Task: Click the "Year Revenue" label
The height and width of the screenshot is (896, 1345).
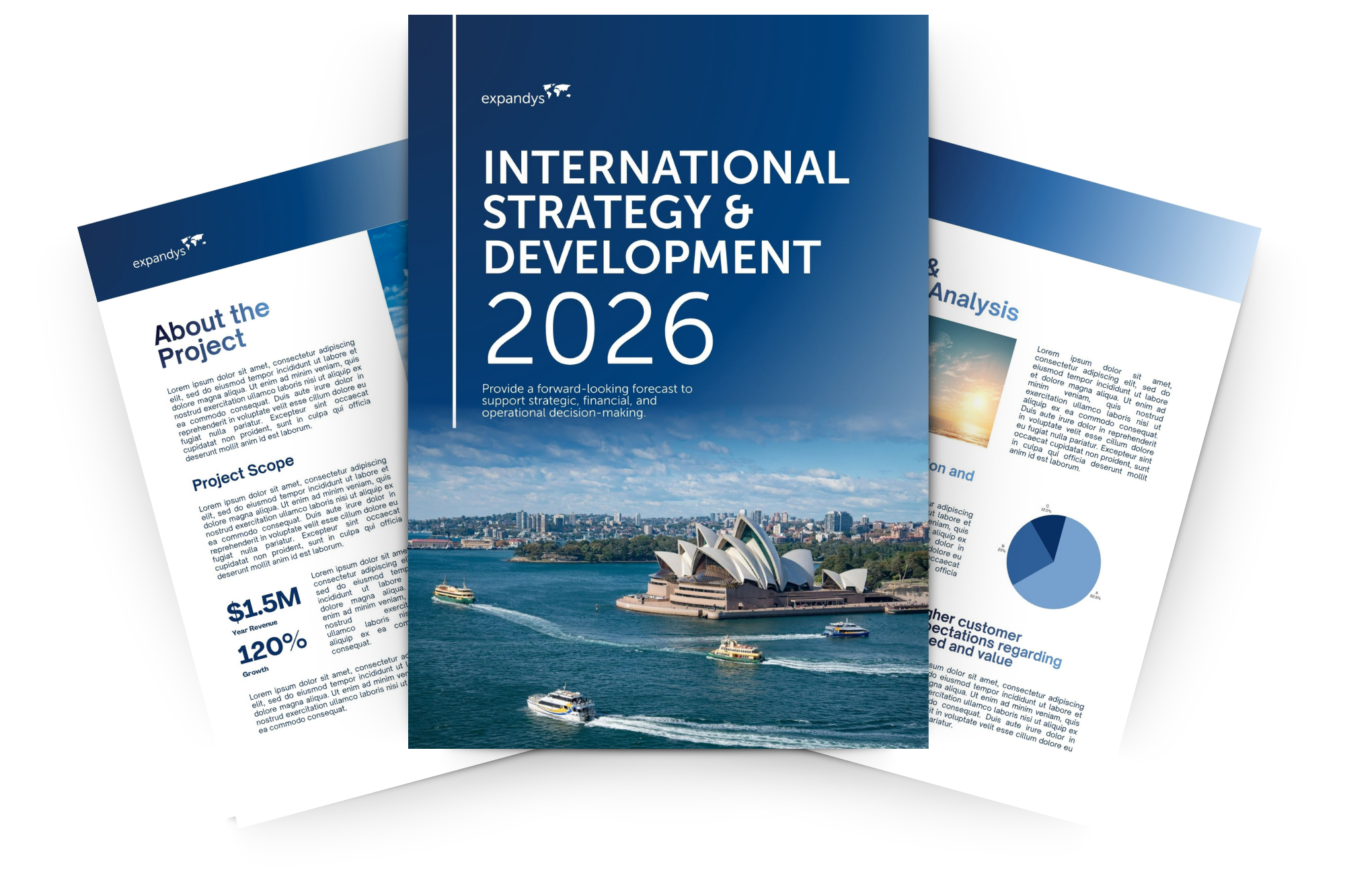Action: click(254, 627)
